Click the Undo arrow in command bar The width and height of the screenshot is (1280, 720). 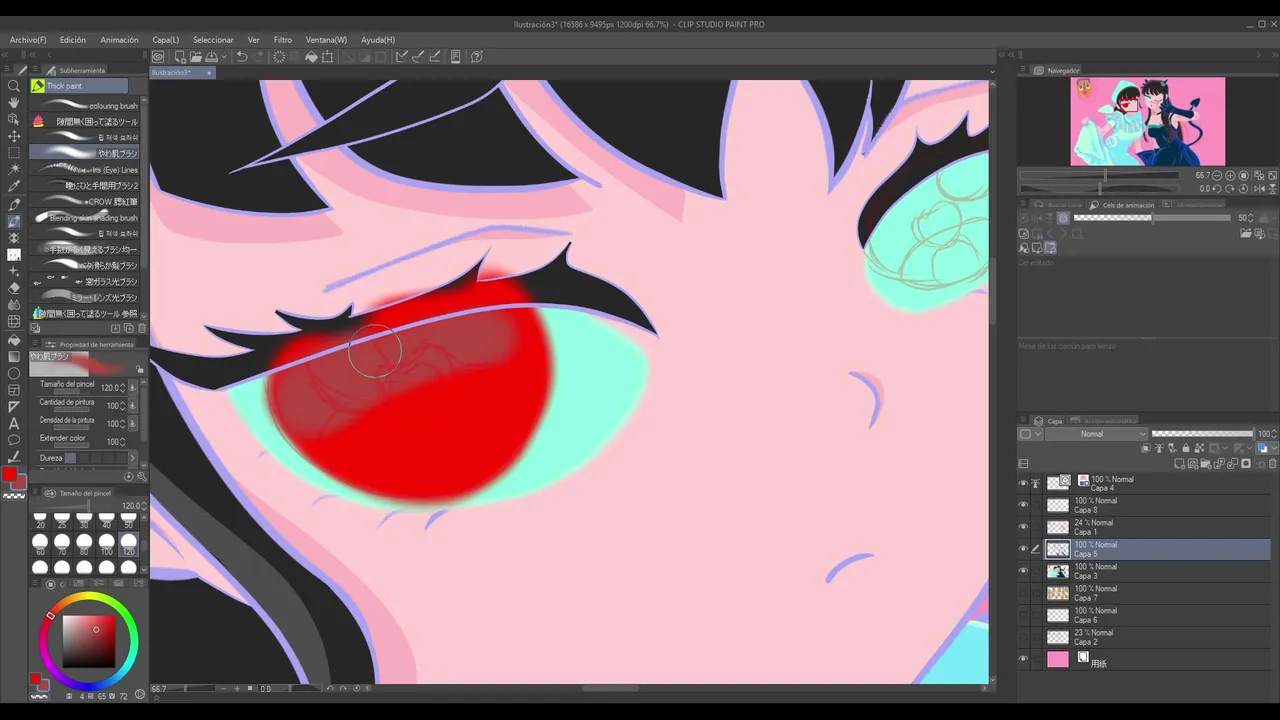point(242,57)
